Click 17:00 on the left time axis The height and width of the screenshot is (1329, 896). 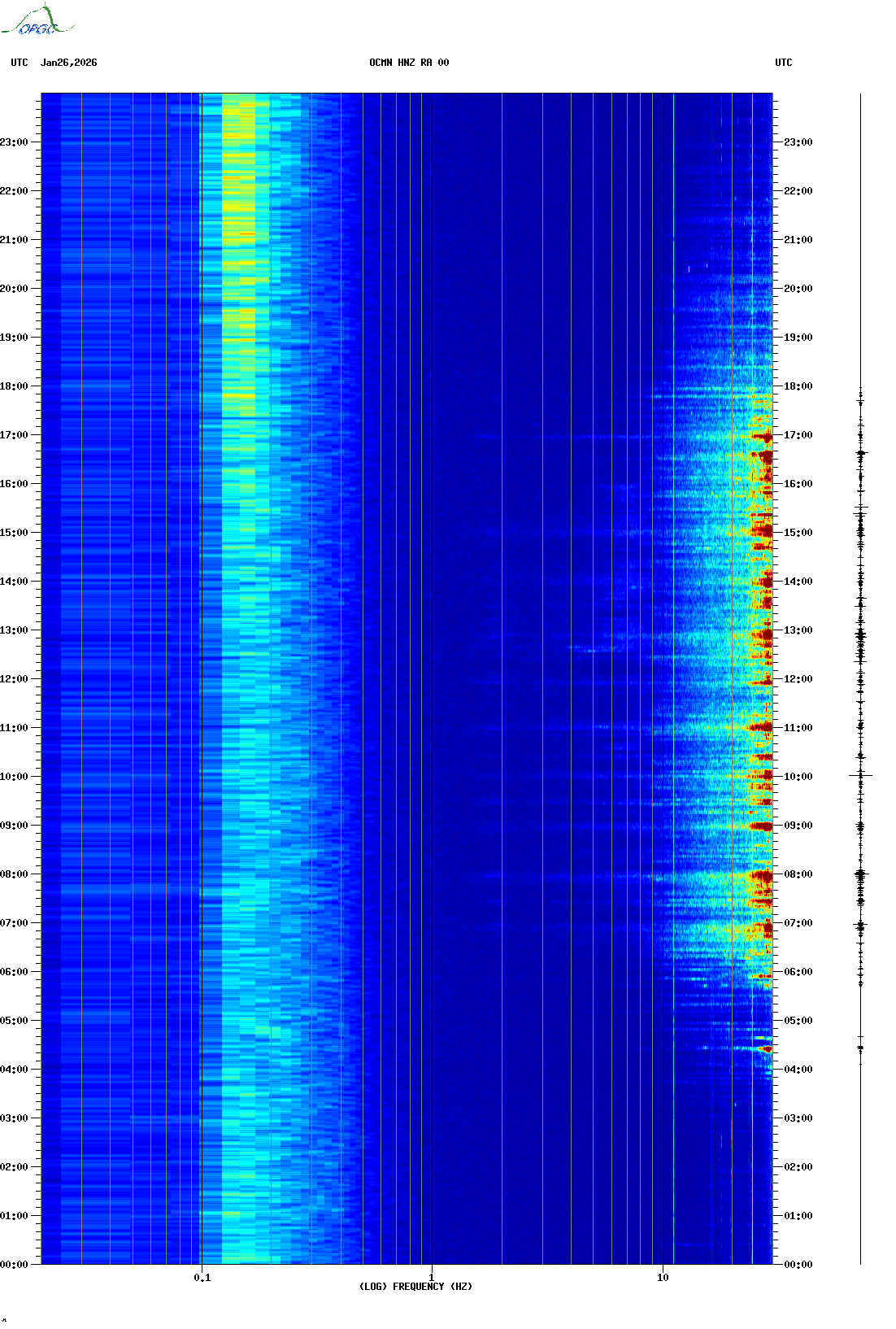coord(14,435)
